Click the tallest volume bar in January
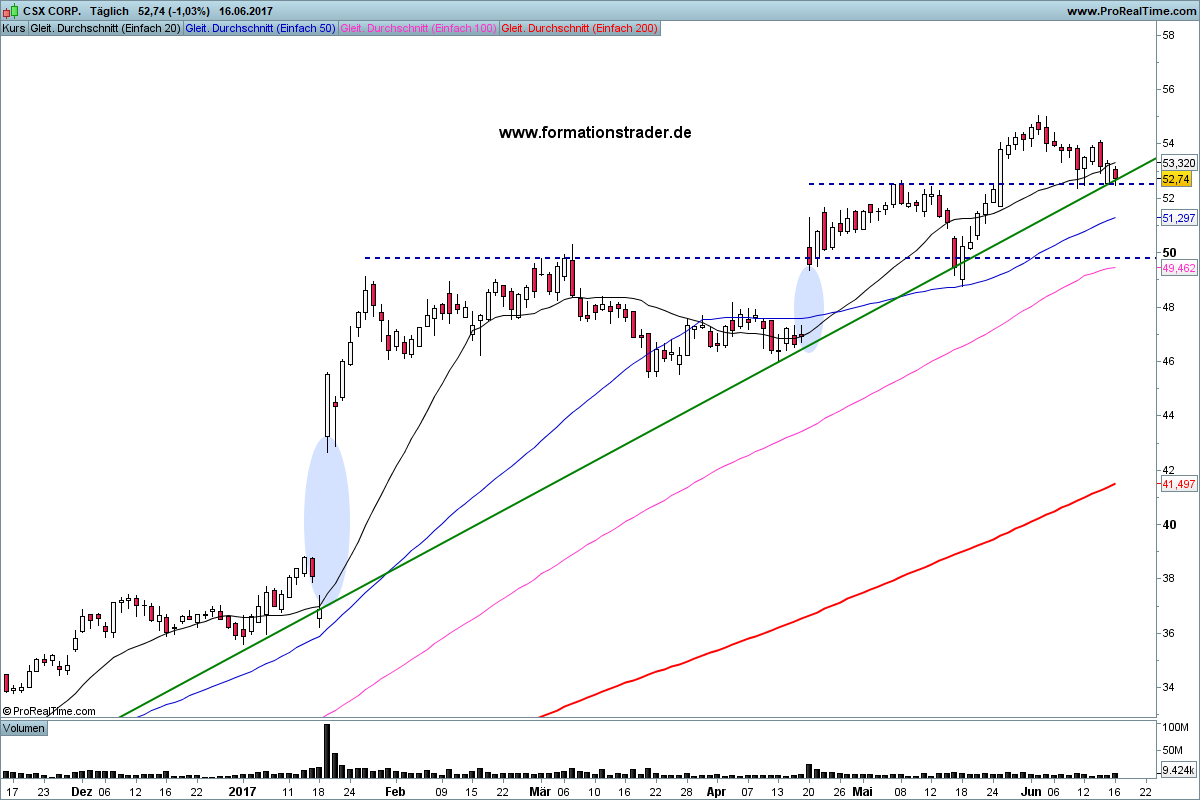 pos(327,750)
